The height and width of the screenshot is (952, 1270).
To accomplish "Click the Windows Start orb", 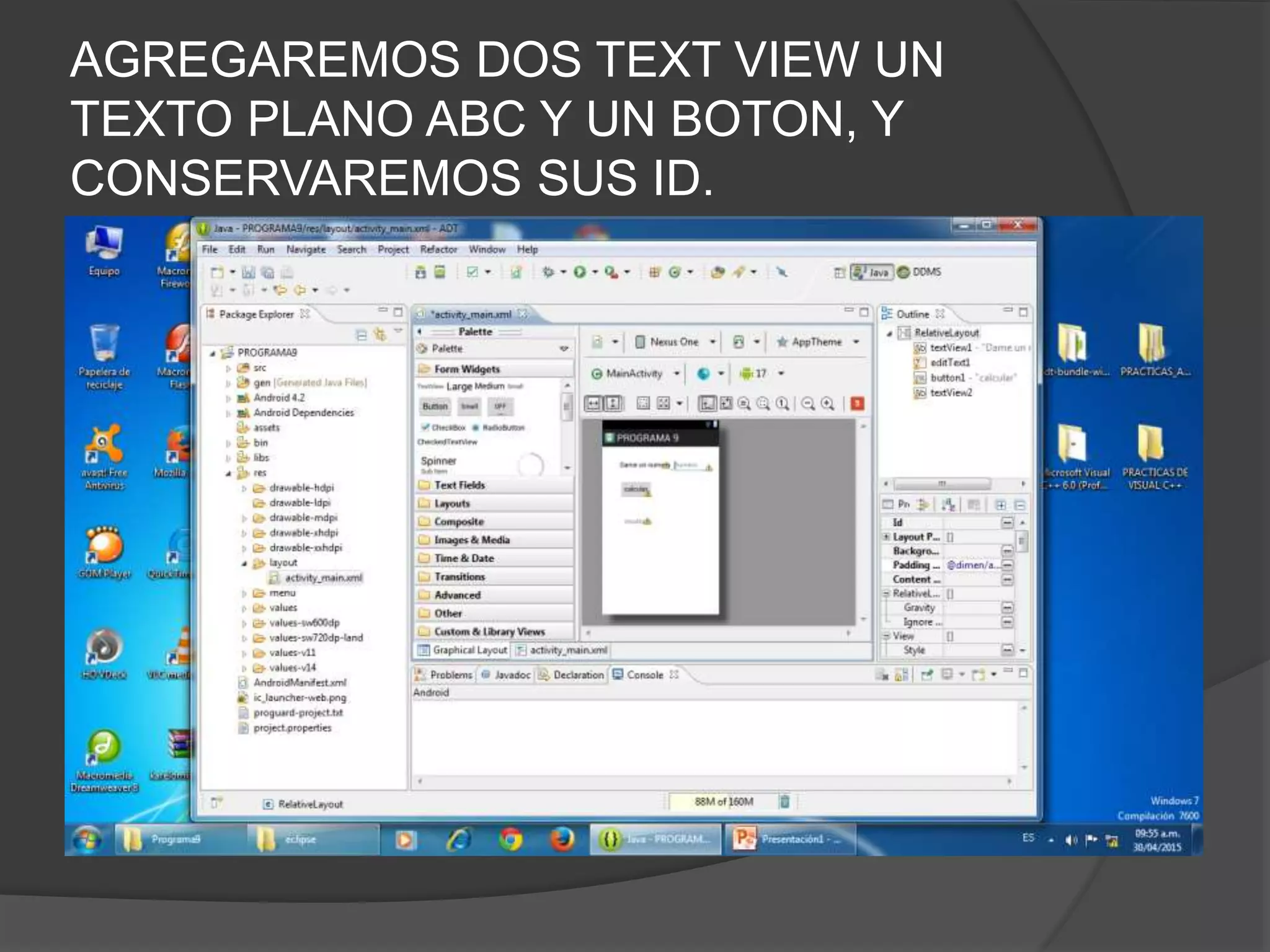I will click(87, 840).
